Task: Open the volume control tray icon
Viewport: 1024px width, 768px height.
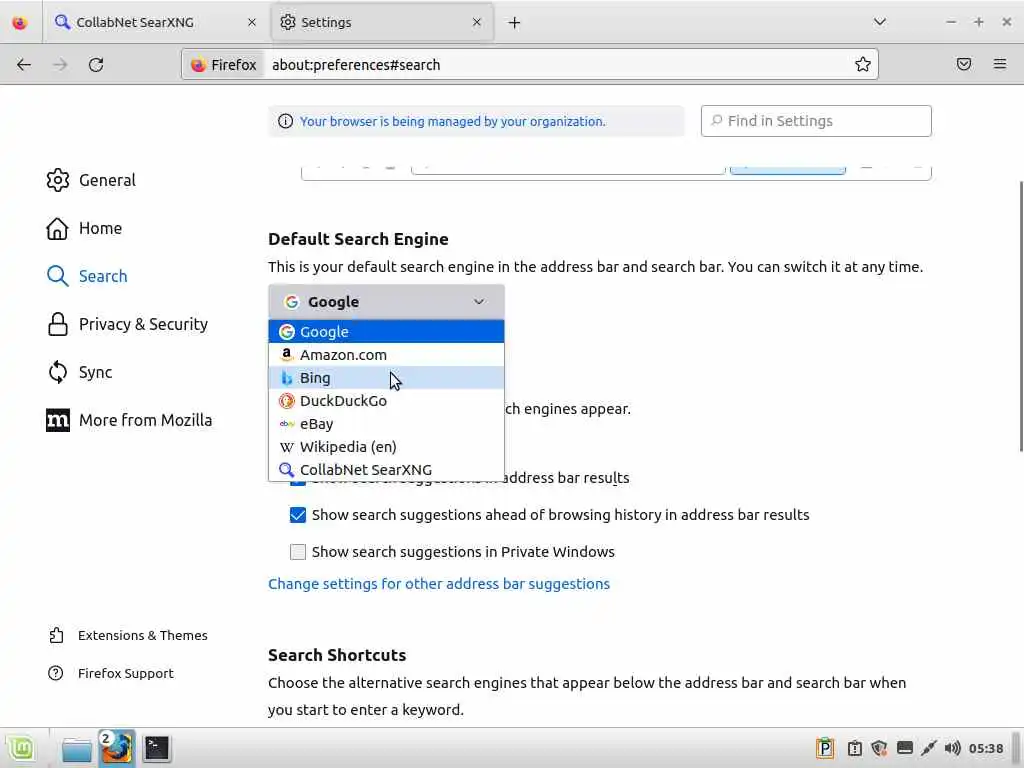Action: coord(953,748)
